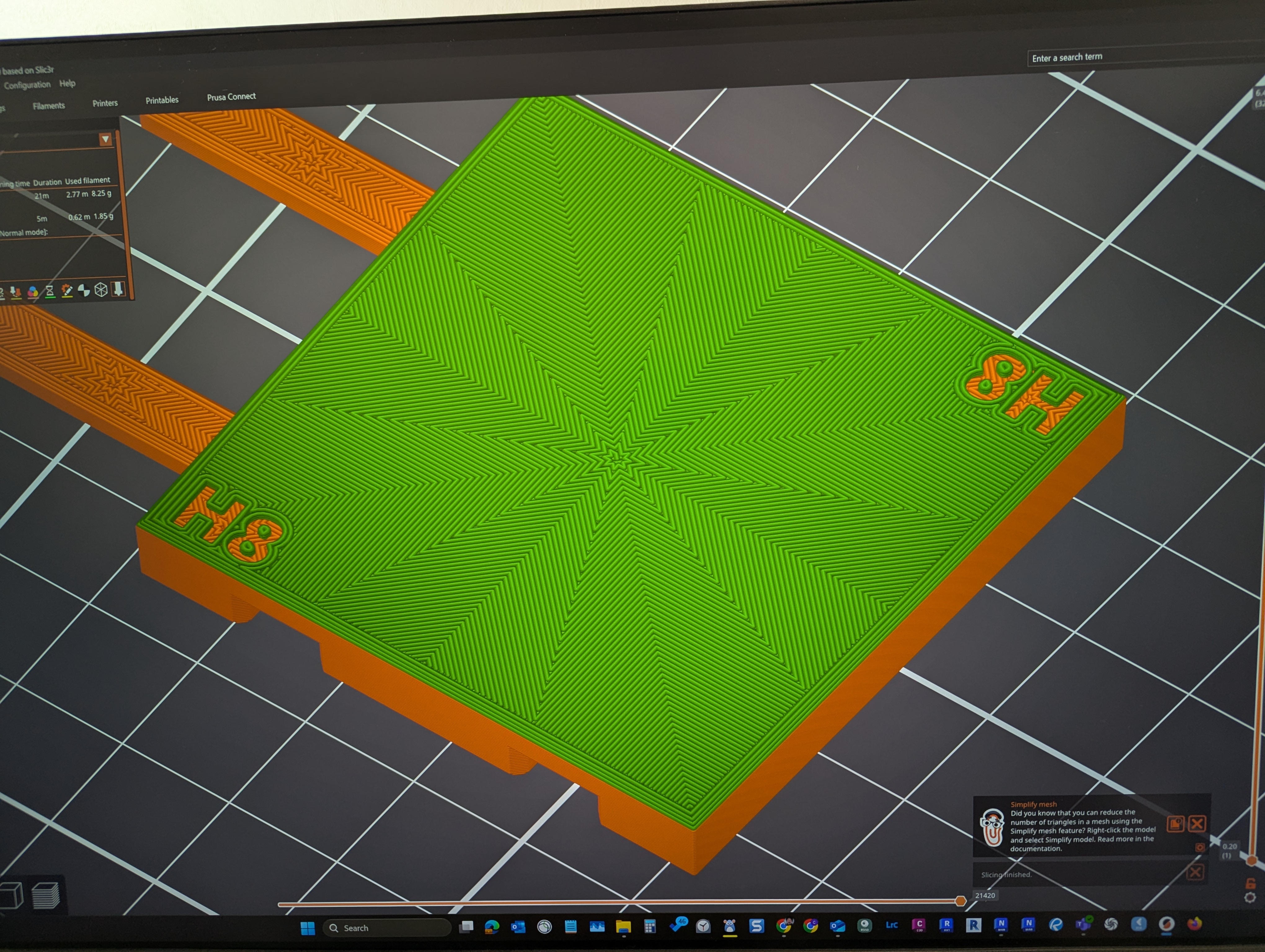This screenshot has width=1265, height=952.
Task: Toggle color changes icon in legend toolbar
Action: coord(33,293)
